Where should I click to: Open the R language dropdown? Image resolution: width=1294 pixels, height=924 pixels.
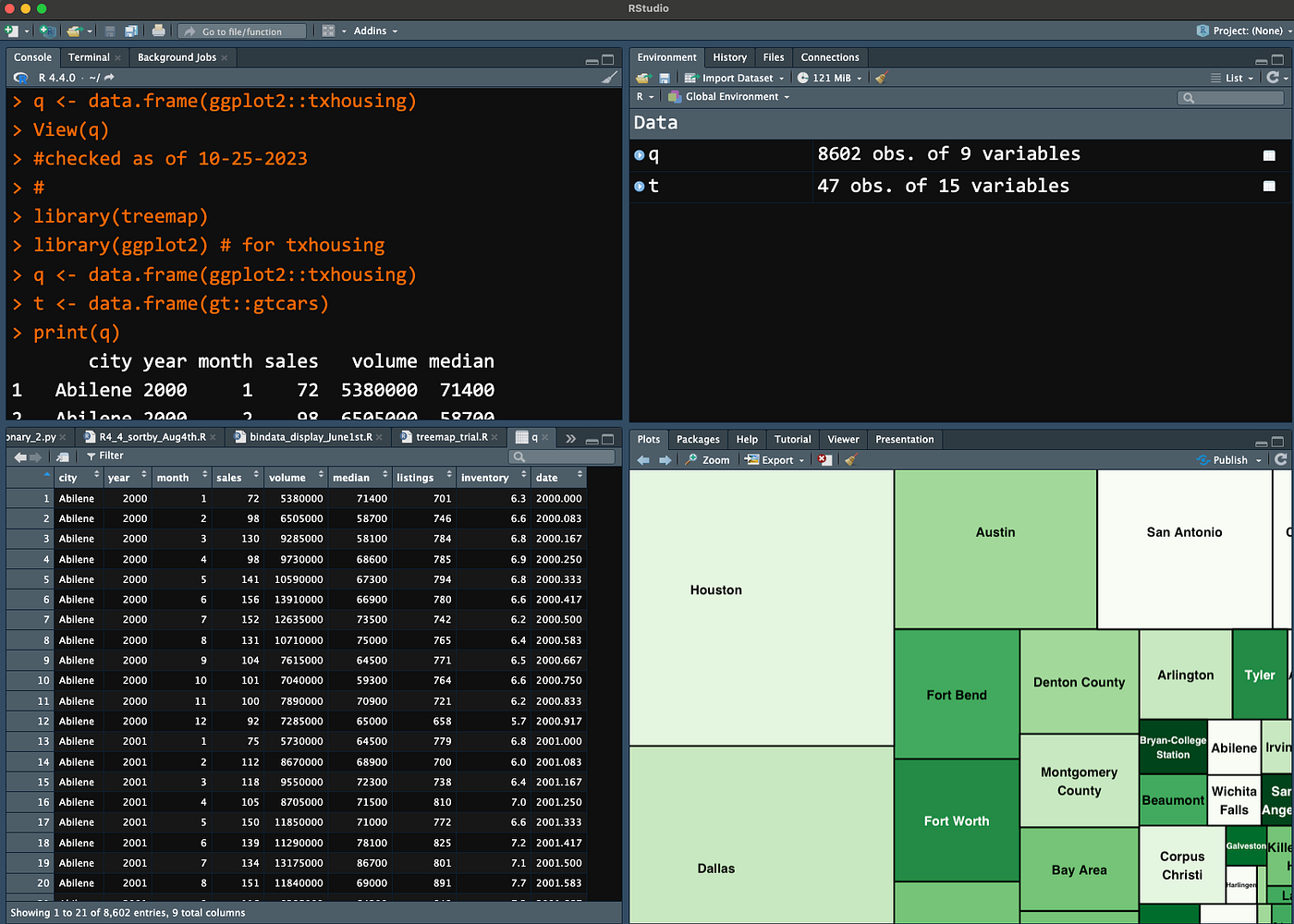coord(645,96)
